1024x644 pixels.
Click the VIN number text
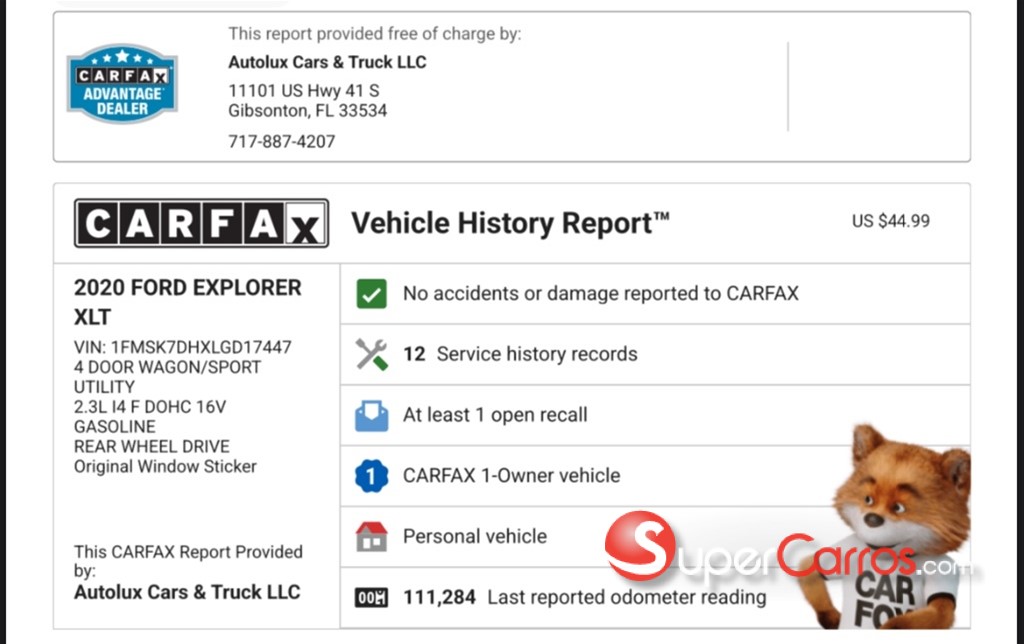point(183,347)
